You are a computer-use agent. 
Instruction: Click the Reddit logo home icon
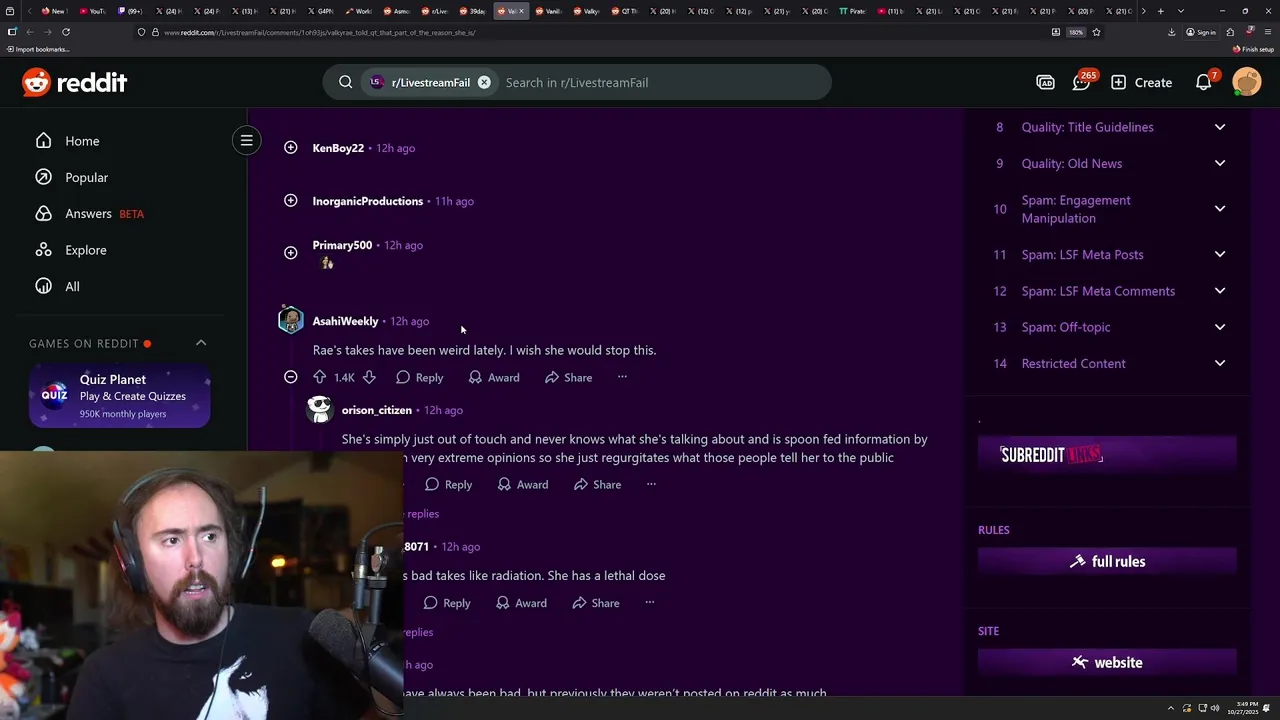coord(75,82)
